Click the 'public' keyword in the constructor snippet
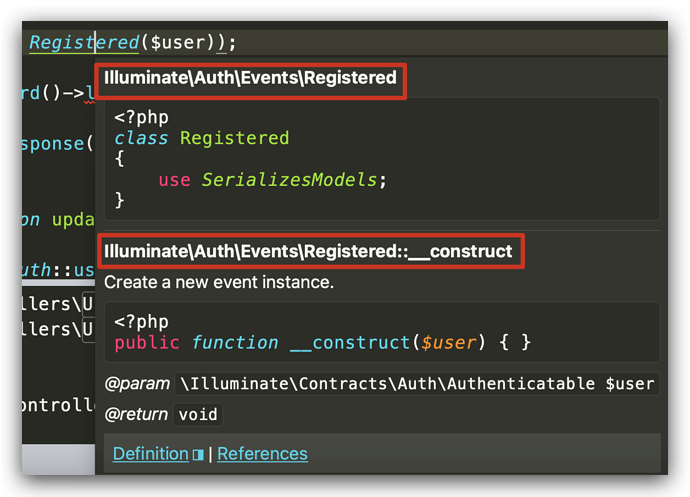Screen dimensions: 690x497 pos(147,343)
